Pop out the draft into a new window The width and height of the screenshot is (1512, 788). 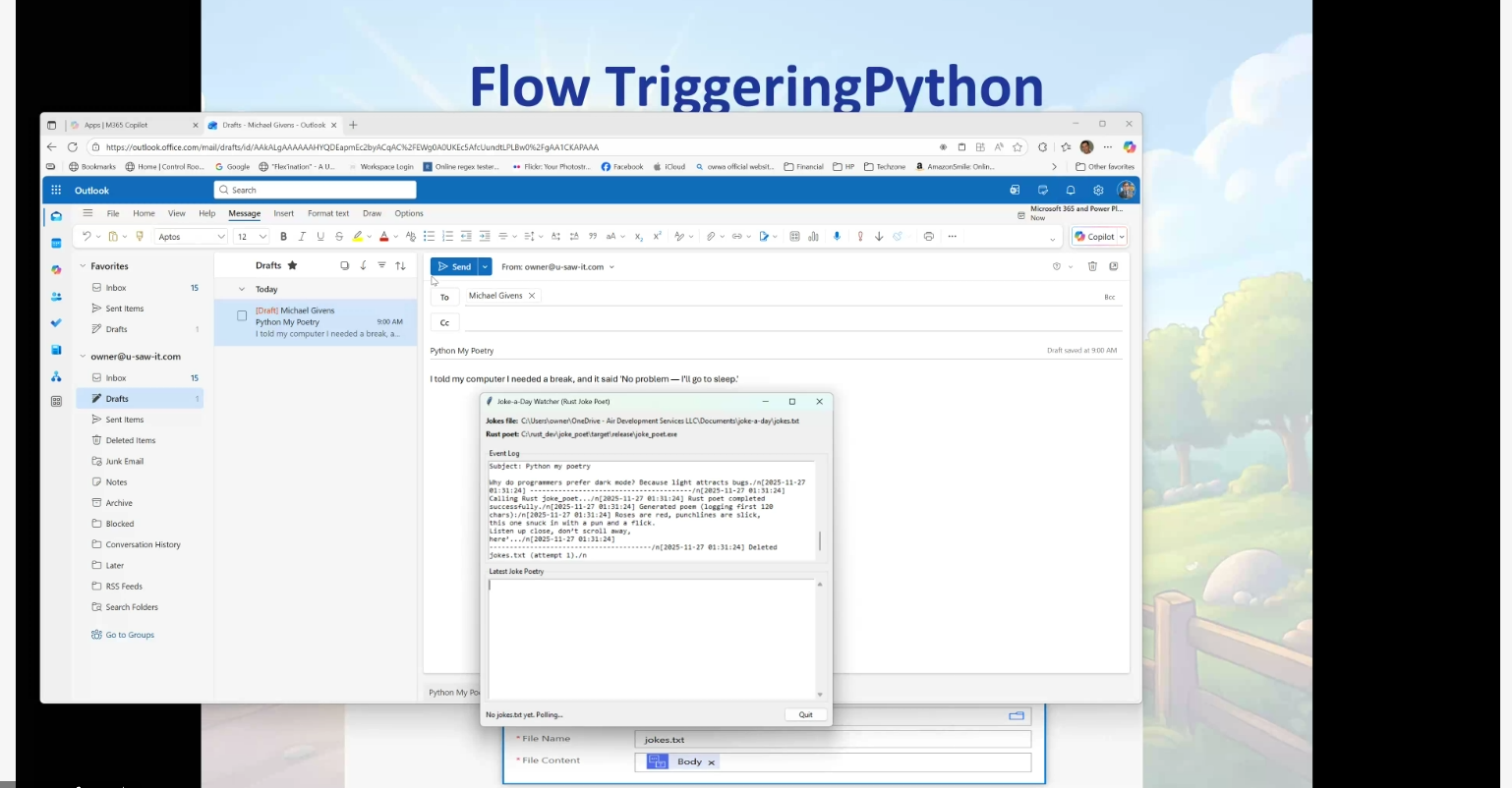(x=1114, y=266)
